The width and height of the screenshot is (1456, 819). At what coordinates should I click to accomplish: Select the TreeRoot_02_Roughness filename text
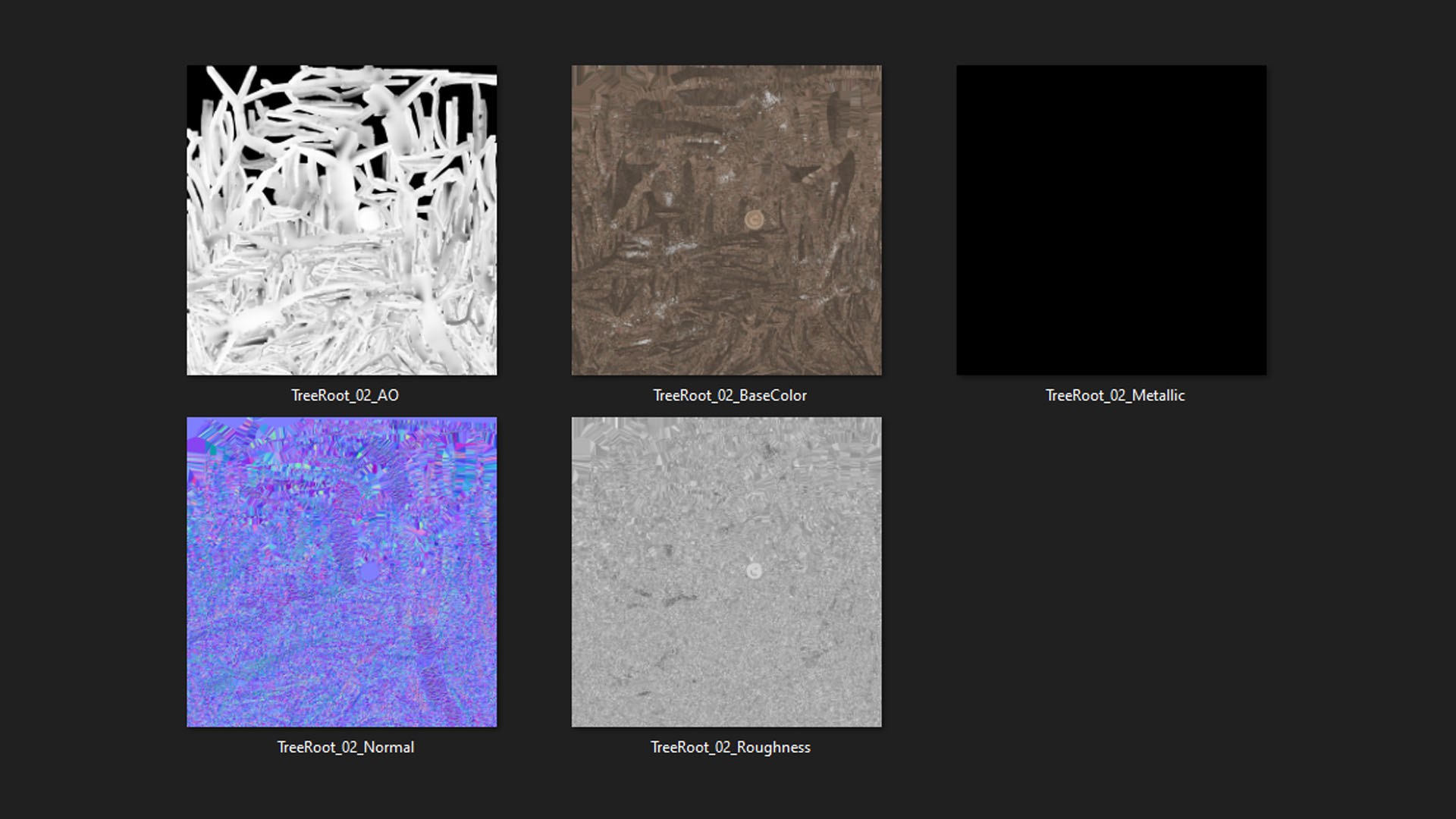pos(730,747)
